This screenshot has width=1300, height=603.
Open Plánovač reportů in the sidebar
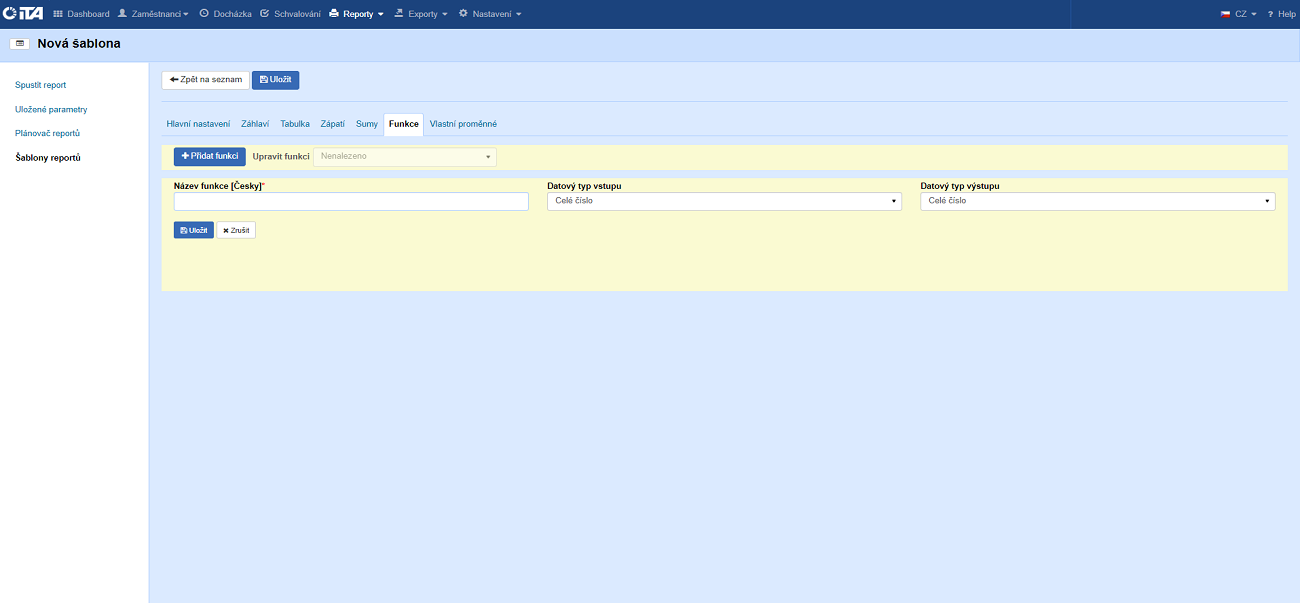(47, 133)
